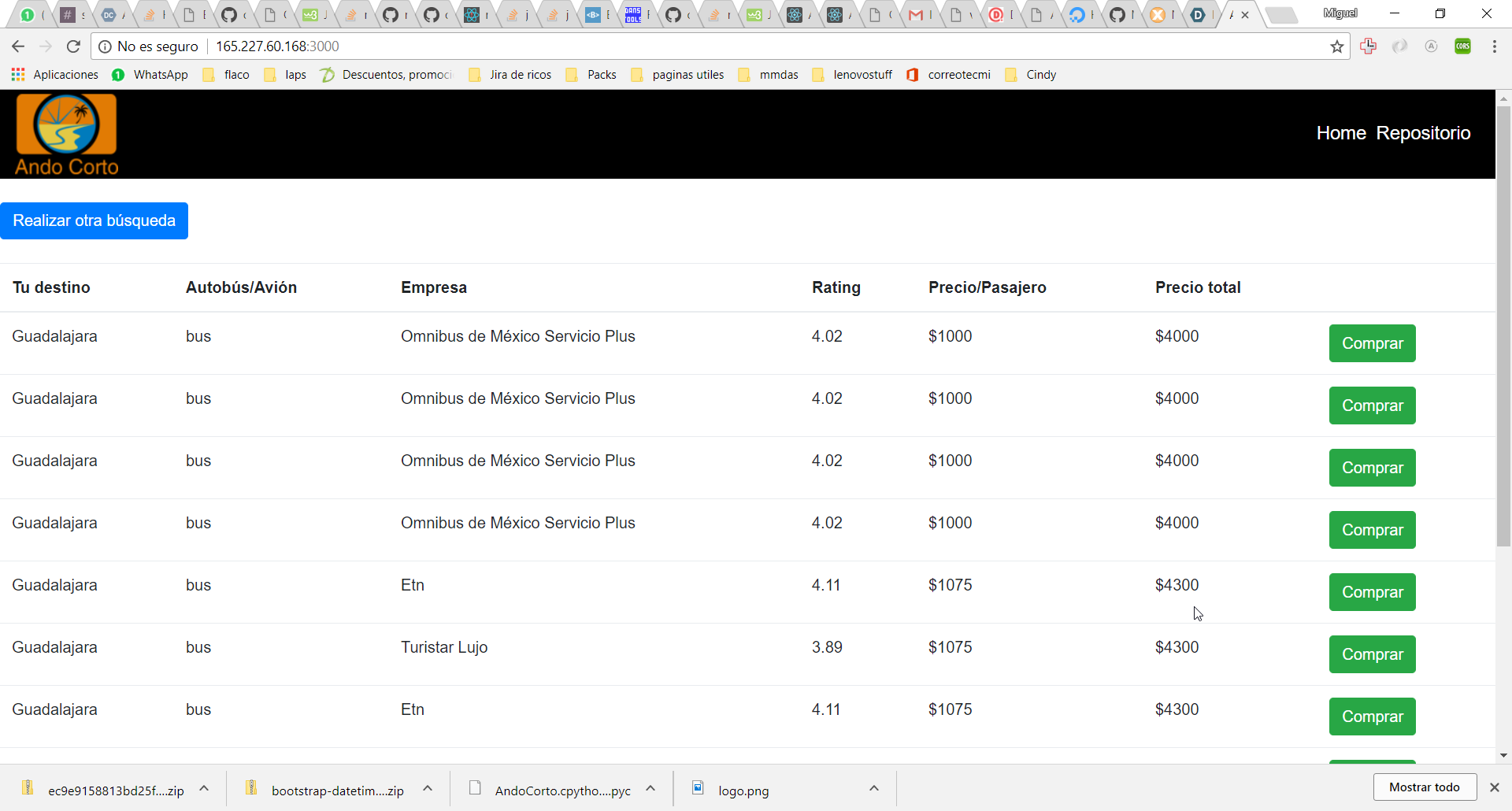Image resolution: width=1512 pixels, height=811 pixels.
Task: Open the downloaded logo.png file
Action: tap(732, 790)
